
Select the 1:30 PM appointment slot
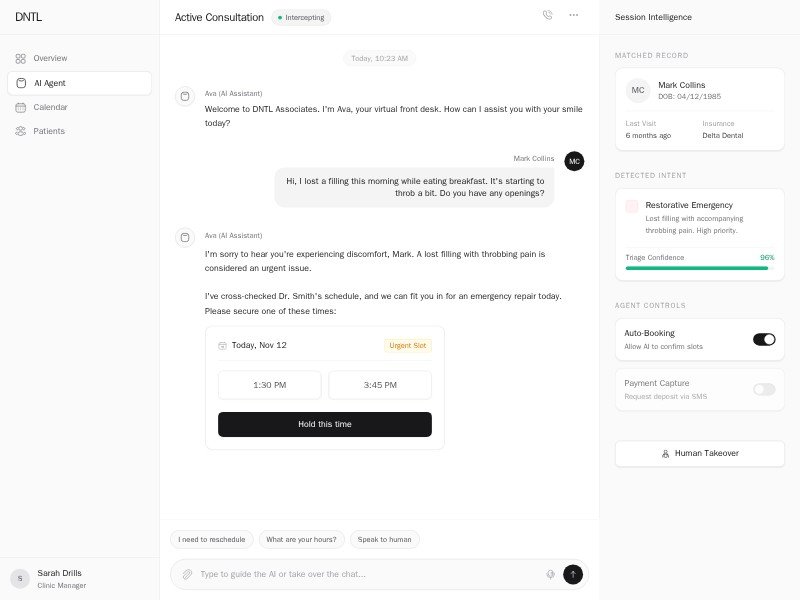[269, 385]
